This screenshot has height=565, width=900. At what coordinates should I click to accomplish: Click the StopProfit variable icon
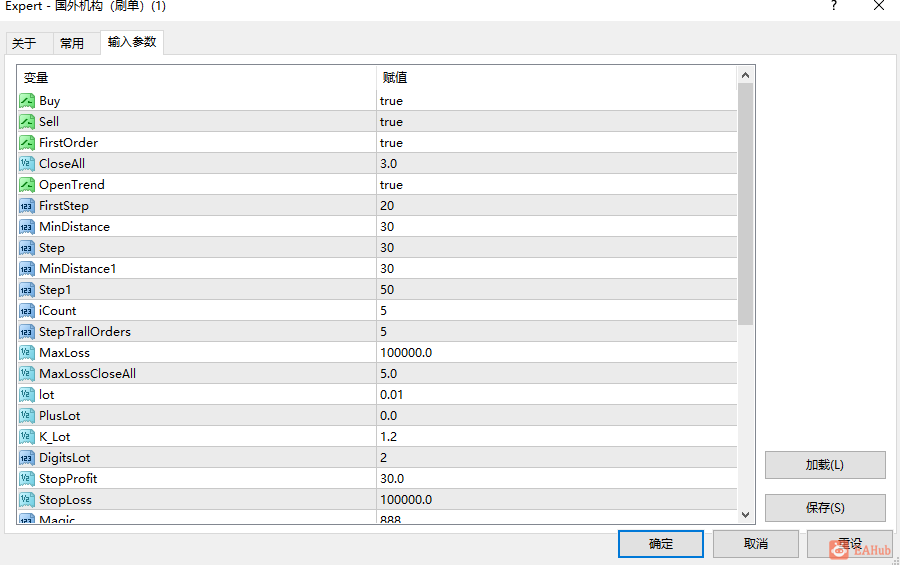pyautogui.click(x=27, y=479)
